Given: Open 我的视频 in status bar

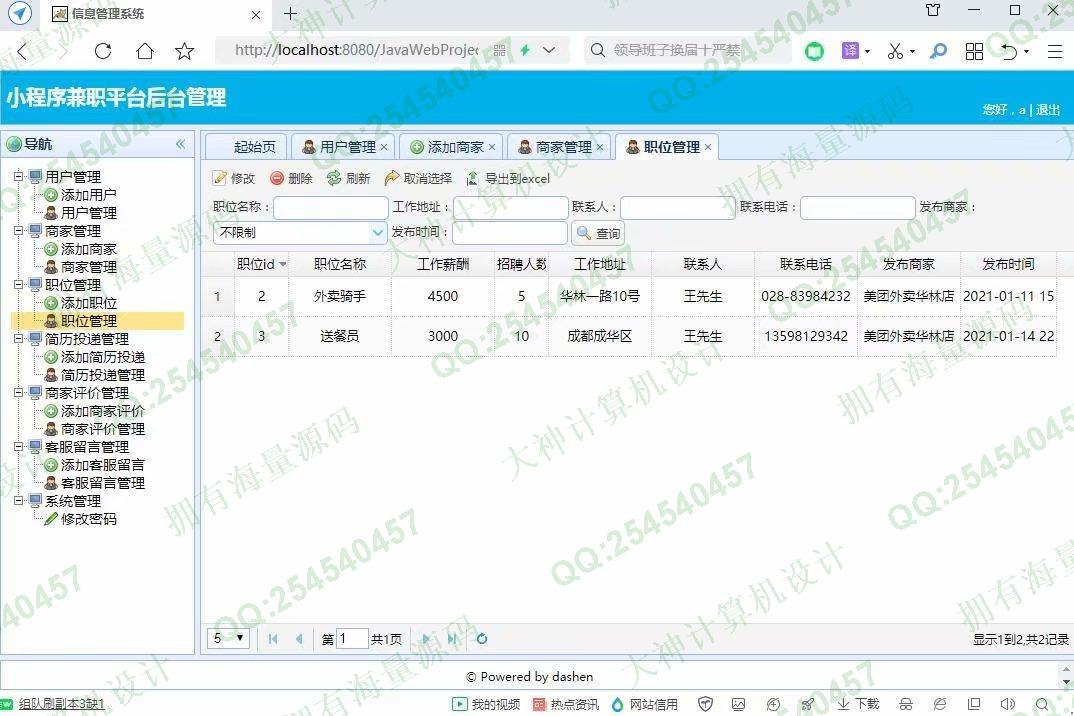Looking at the screenshot, I should coord(486,704).
